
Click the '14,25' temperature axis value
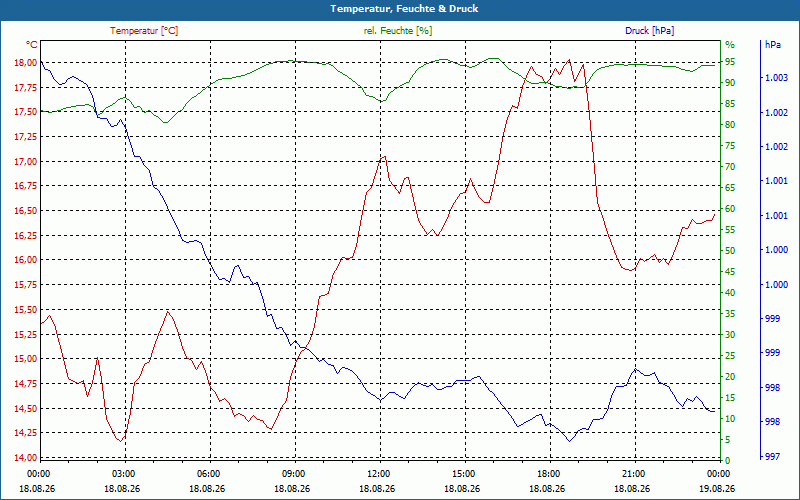point(27,434)
